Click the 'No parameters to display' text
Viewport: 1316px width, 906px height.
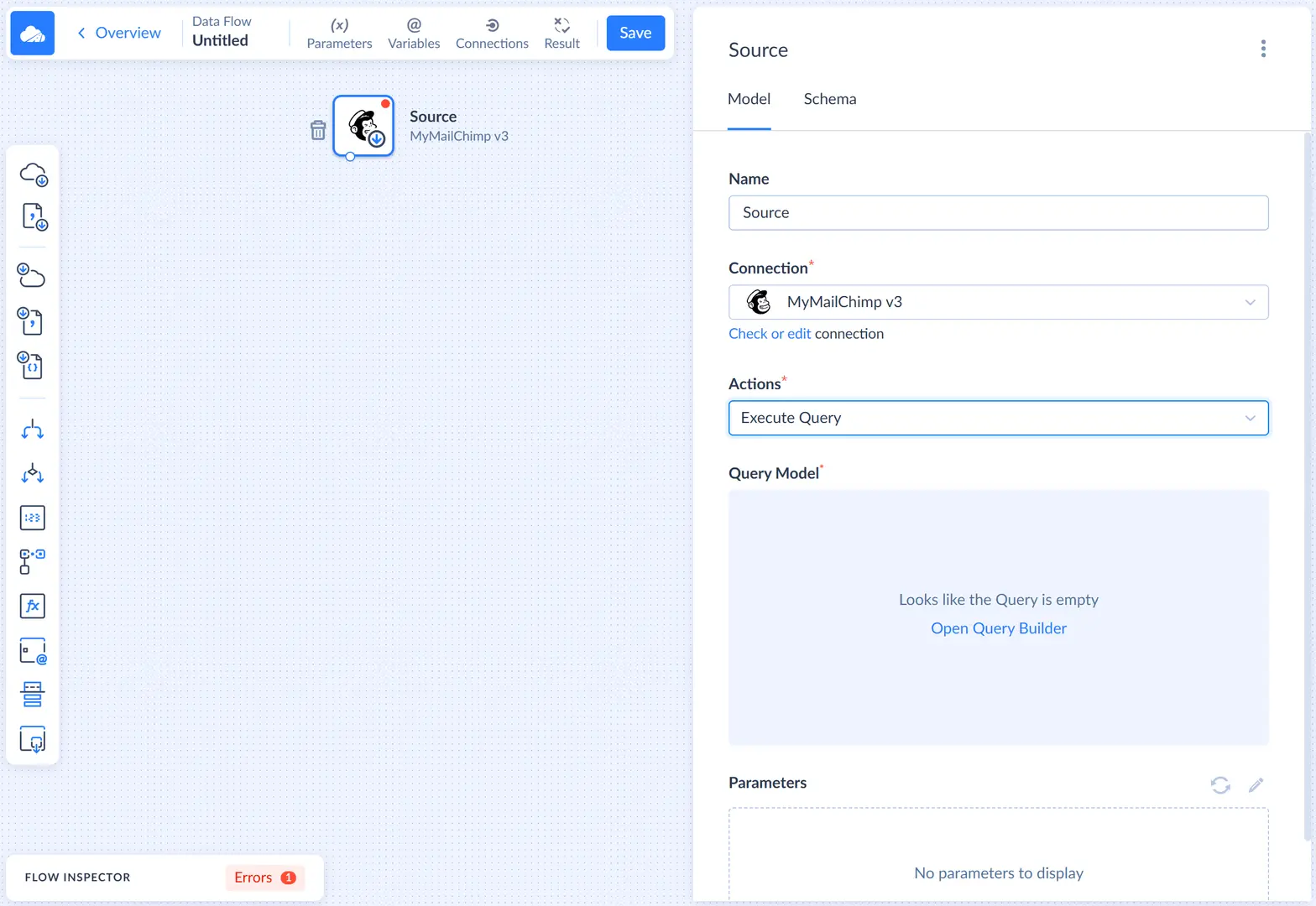click(999, 873)
